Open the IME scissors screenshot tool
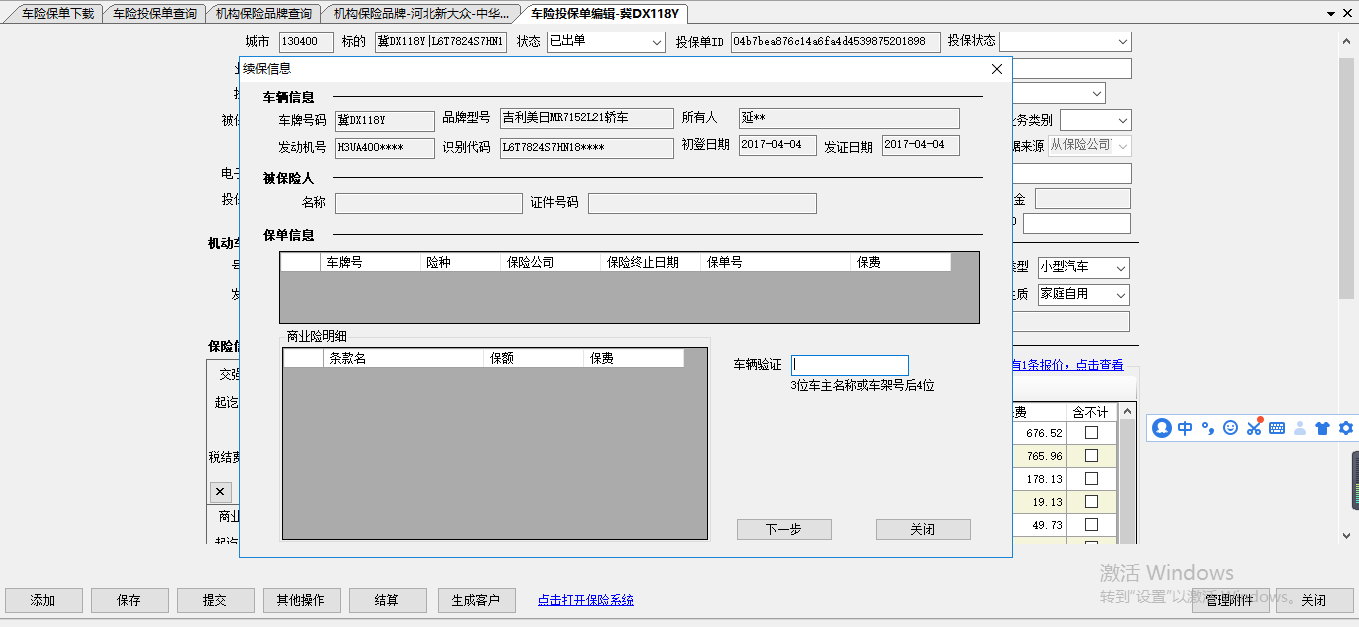The height and width of the screenshot is (627, 1359). click(1254, 428)
